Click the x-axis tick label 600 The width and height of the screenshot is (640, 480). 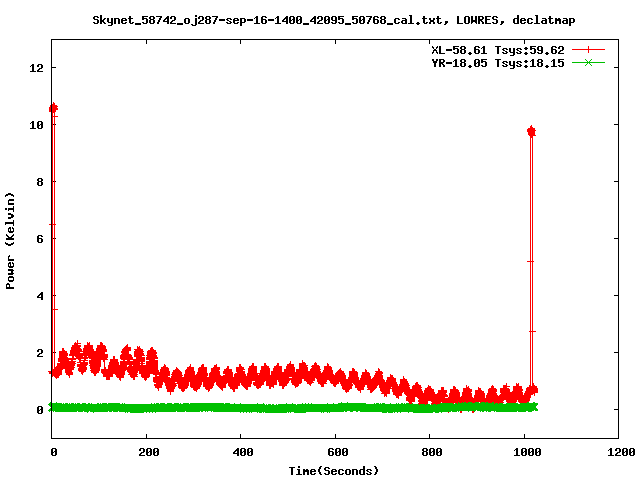337,452
